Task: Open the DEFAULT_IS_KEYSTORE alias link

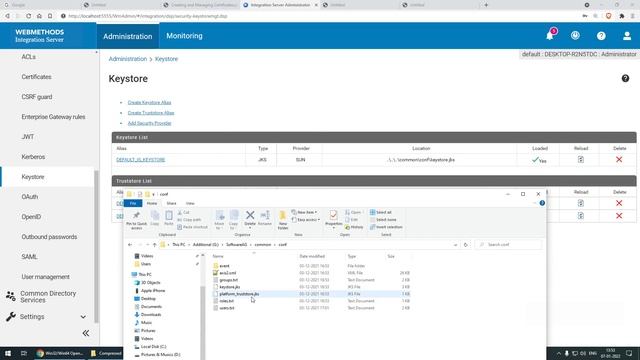Action: click(x=141, y=160)
